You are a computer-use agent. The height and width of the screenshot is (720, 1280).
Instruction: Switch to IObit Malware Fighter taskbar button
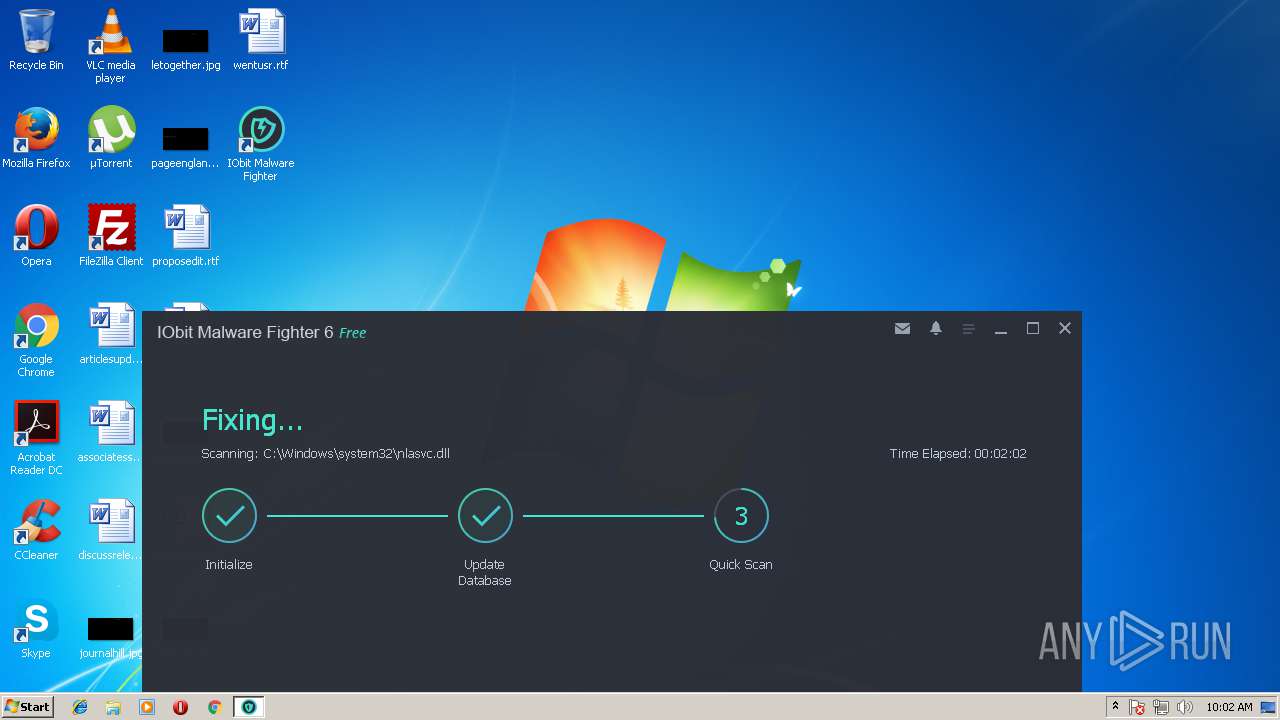tap(248, 707)
